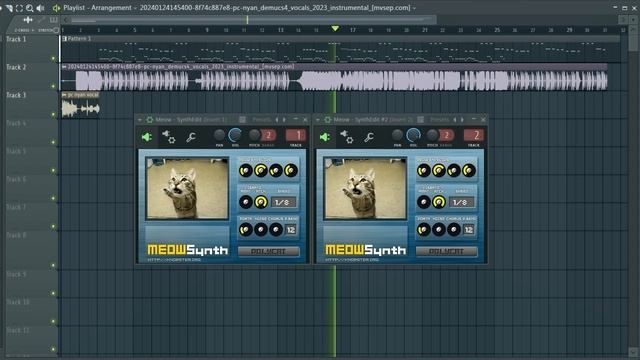This screenshot has height=360, width=640.
Task: Click the VOL knob in Meow SynthEdit #2
Action: click(x=413, y=135)
